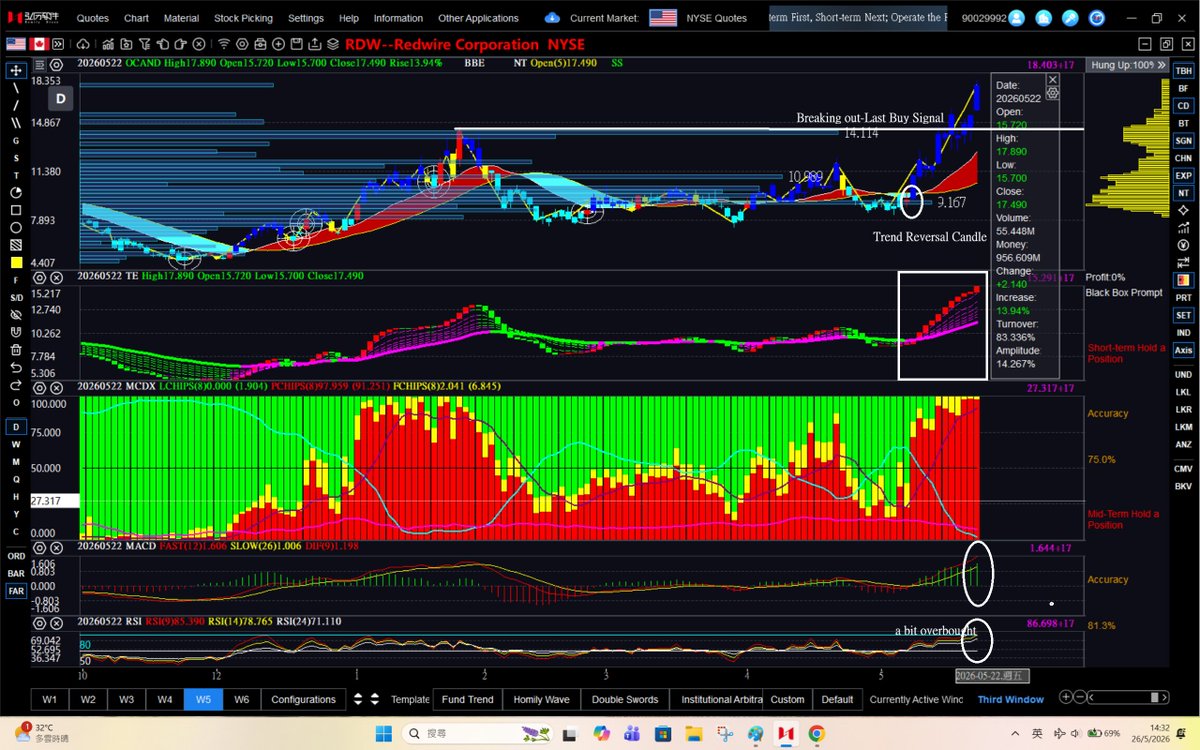Close the candle data info popup

[x=1052, y=79]
